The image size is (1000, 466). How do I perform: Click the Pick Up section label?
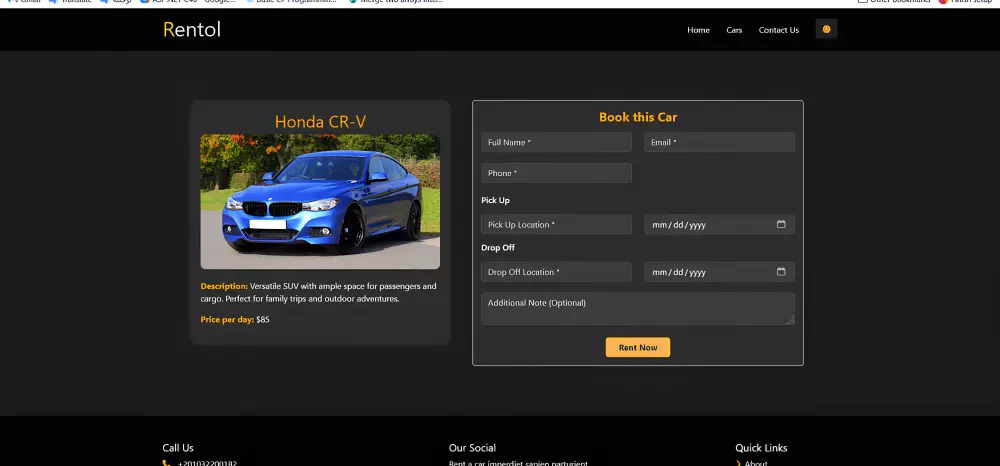pyautogui.click(x=496, y=200)
